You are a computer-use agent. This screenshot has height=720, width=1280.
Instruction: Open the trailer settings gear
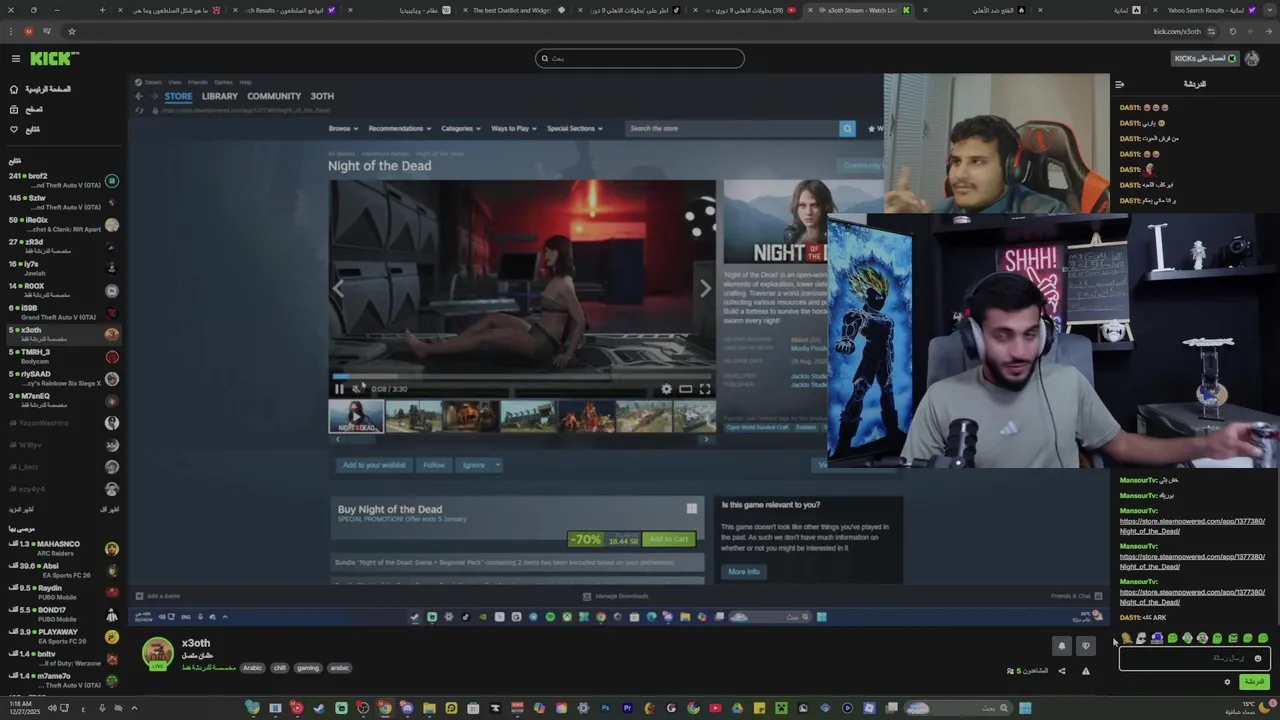(x=667, y=389)
